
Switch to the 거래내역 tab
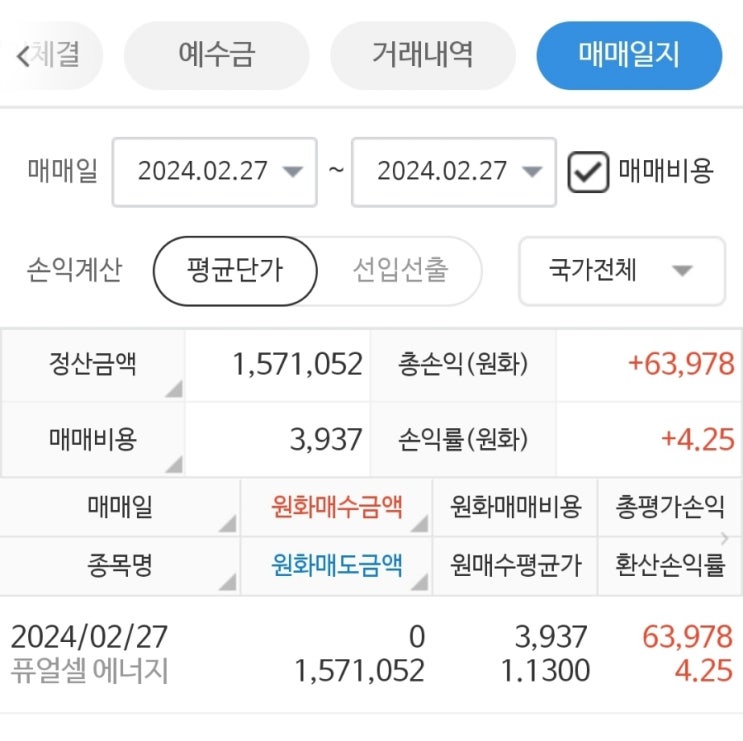pyautogui.click(x=423, y=55)
